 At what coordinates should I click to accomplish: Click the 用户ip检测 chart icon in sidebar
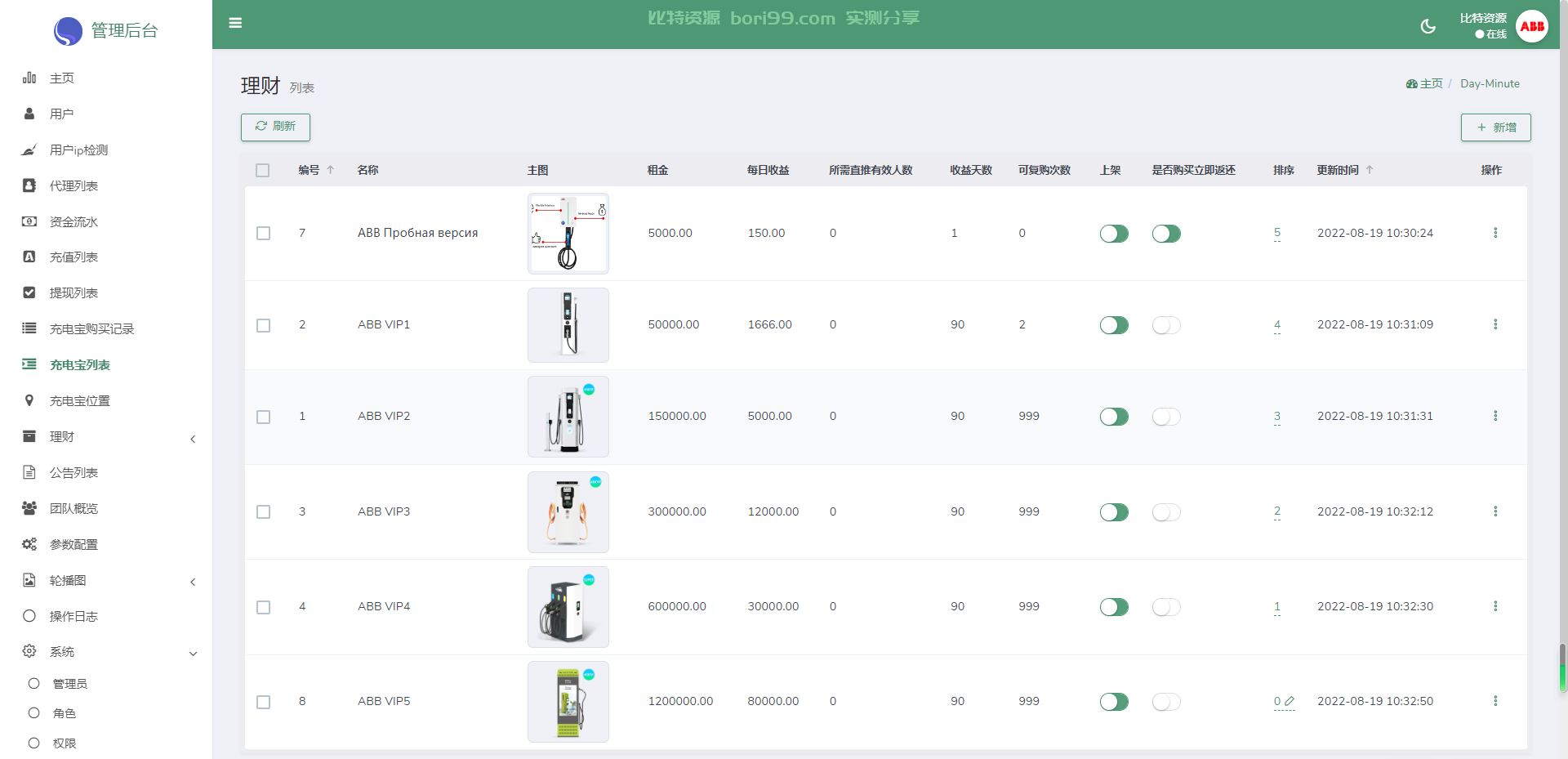click(29, 150)
